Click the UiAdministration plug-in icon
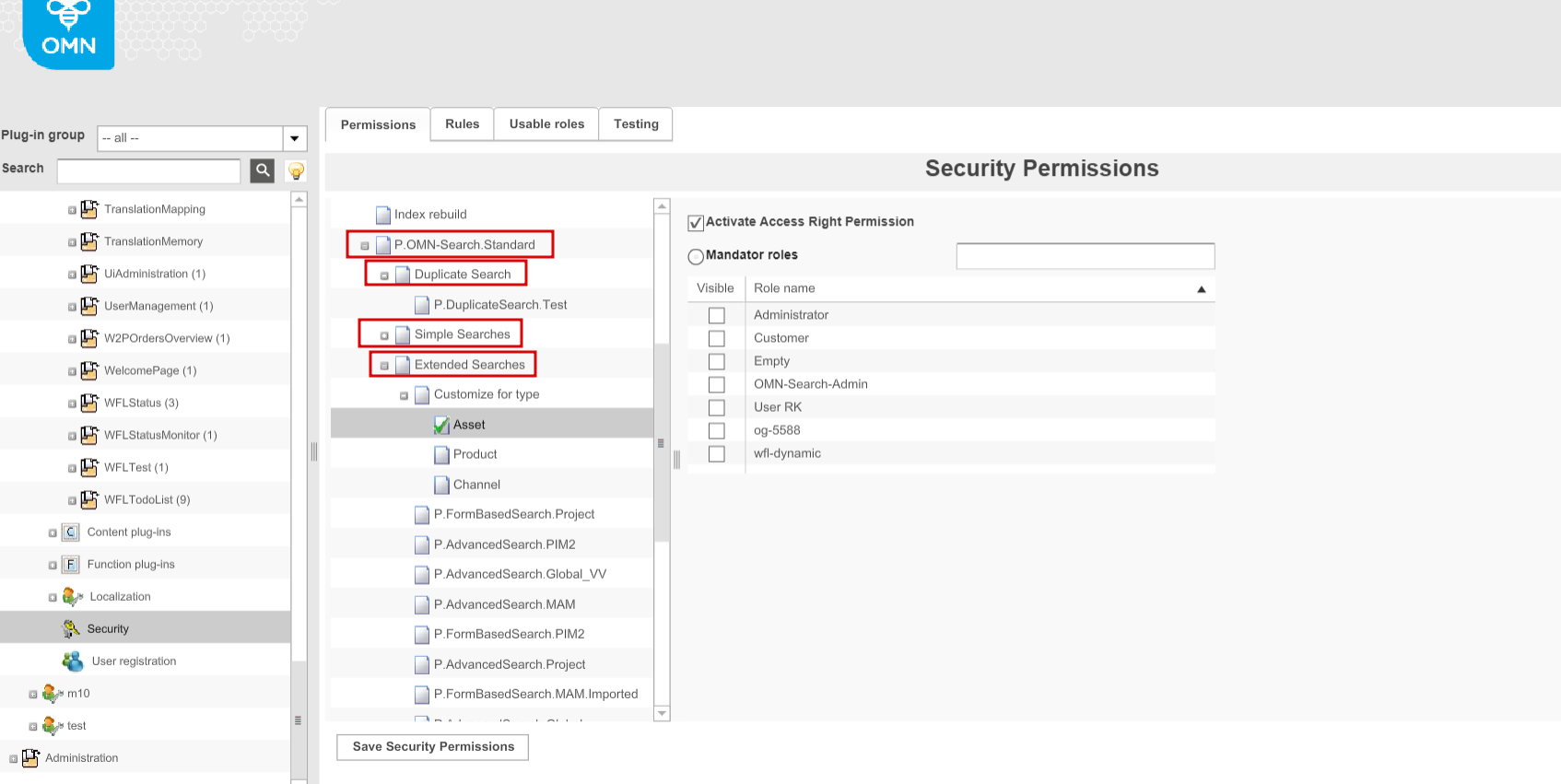Image resolution: width=1561 pixels, height=784 pixels. pos(89,274)
